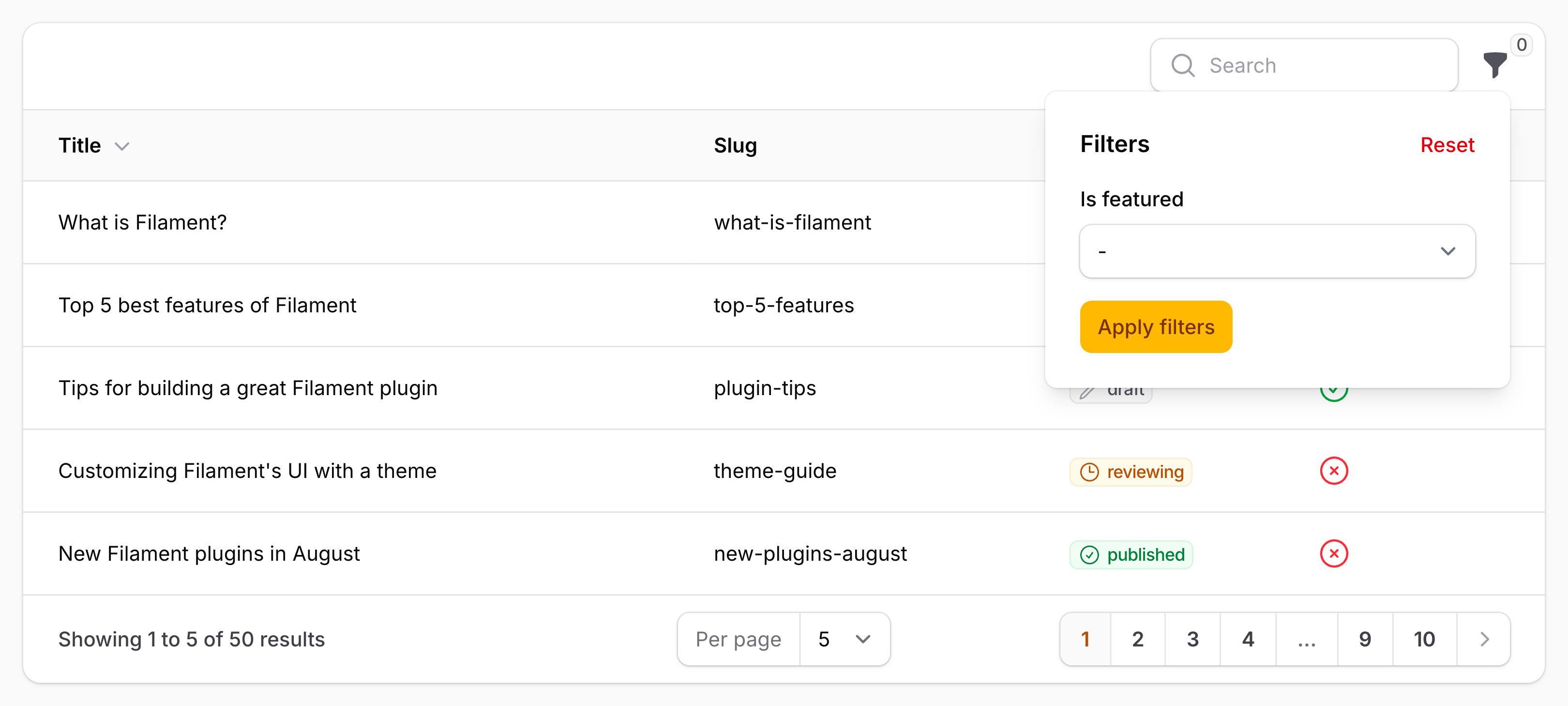1568x706 pixels.
Task: Click the plugin-tips slug
Action: [x=765, y=388]
